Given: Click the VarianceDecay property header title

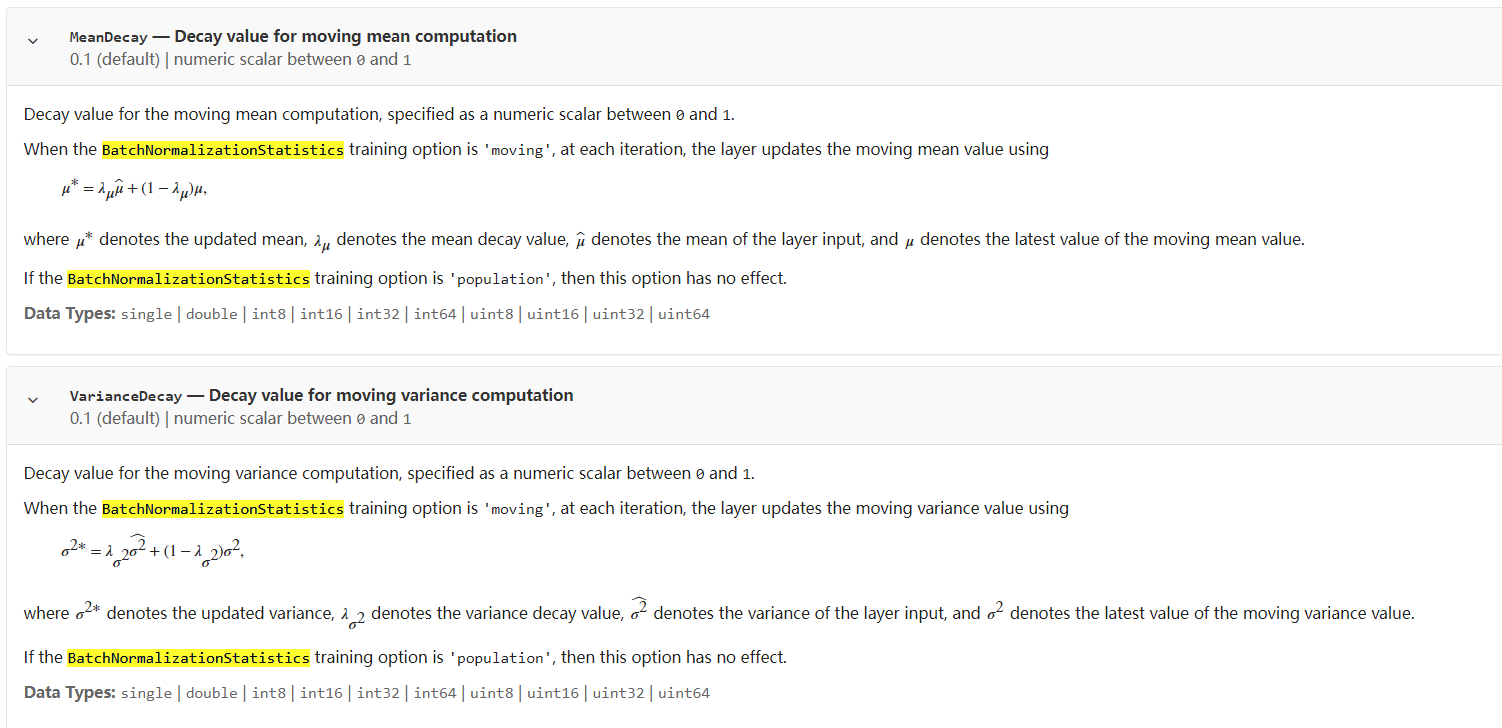Looking at the screenshot, I should pyautogui.click(x=321, y=396).
